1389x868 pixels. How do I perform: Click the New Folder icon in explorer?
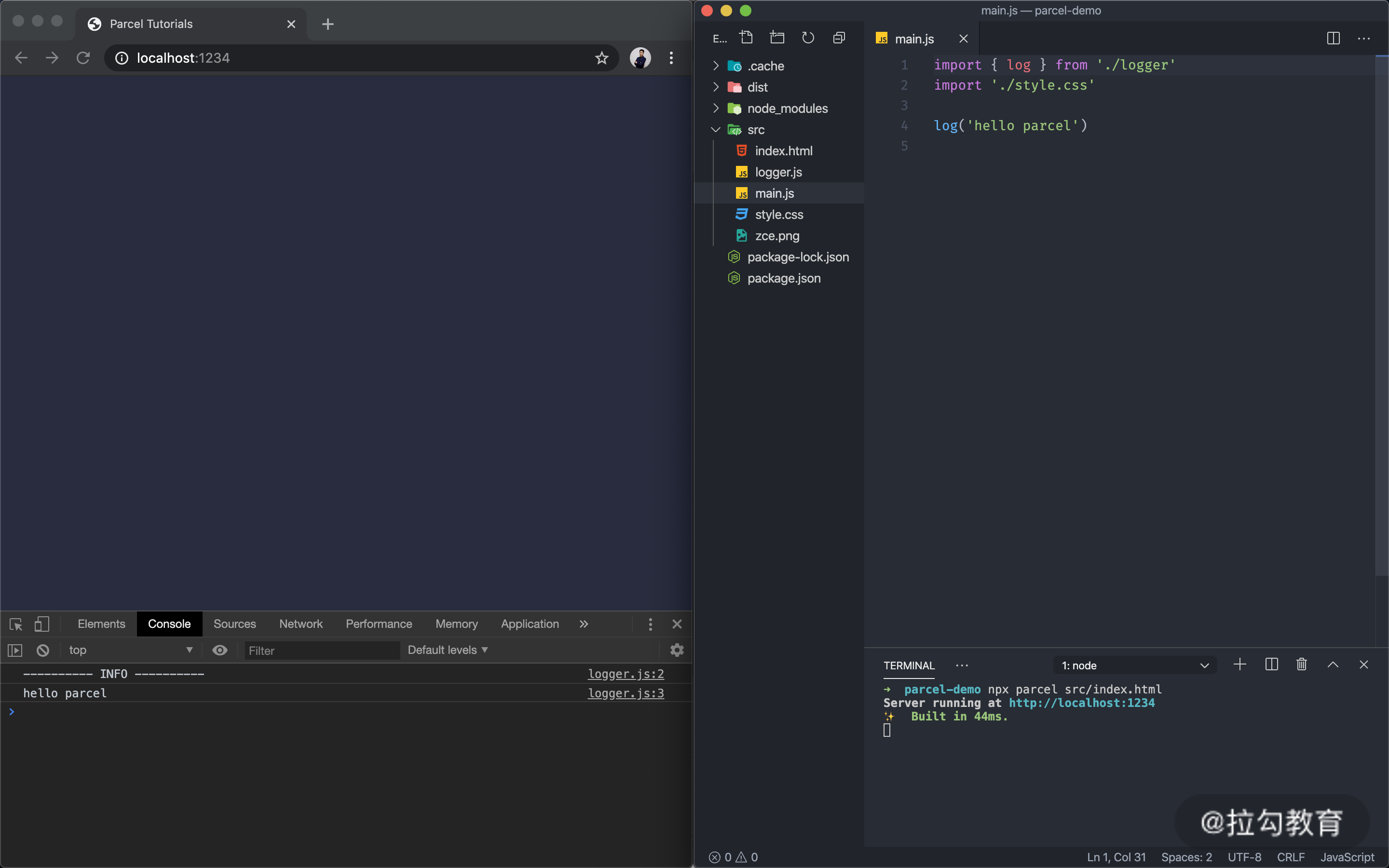click(x=777, y=38)
